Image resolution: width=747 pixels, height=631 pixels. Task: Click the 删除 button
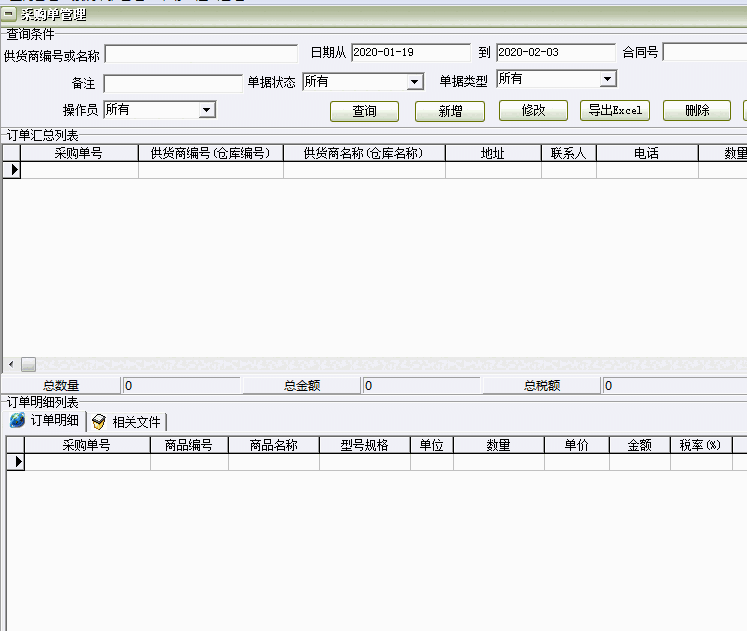tap(697, 110)
